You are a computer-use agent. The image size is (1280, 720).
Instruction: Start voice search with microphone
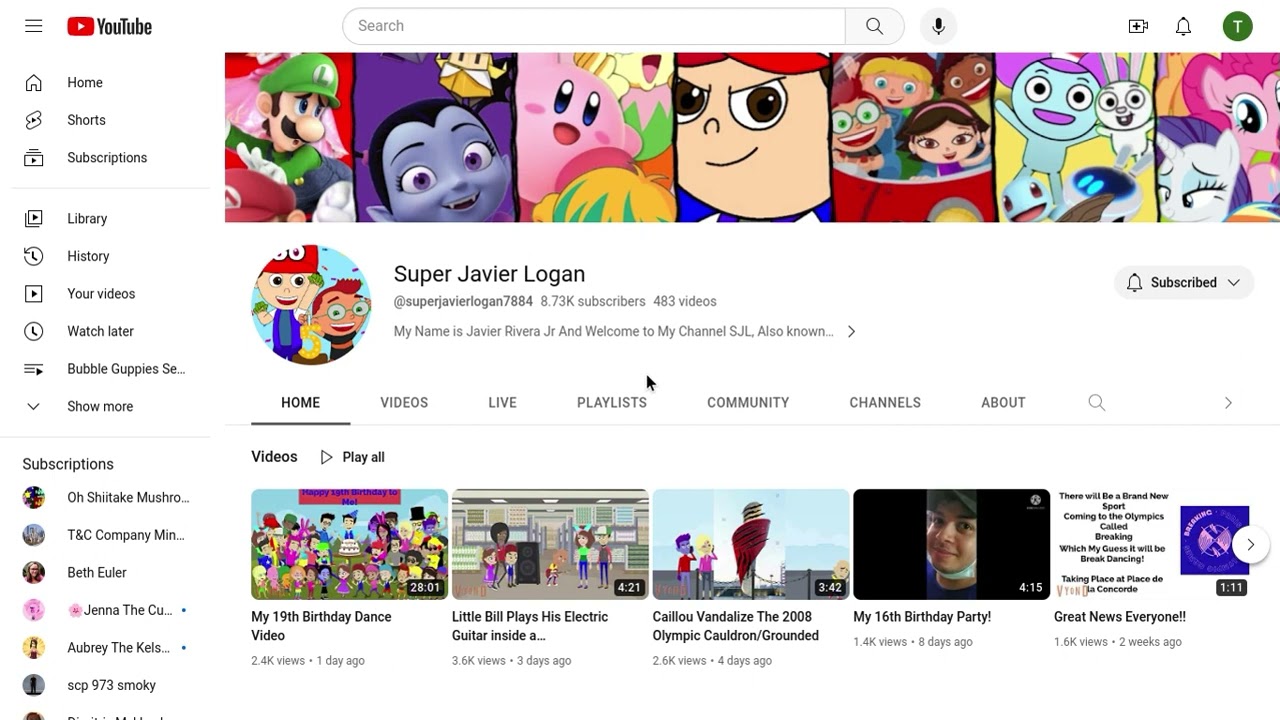coord(938,26)
